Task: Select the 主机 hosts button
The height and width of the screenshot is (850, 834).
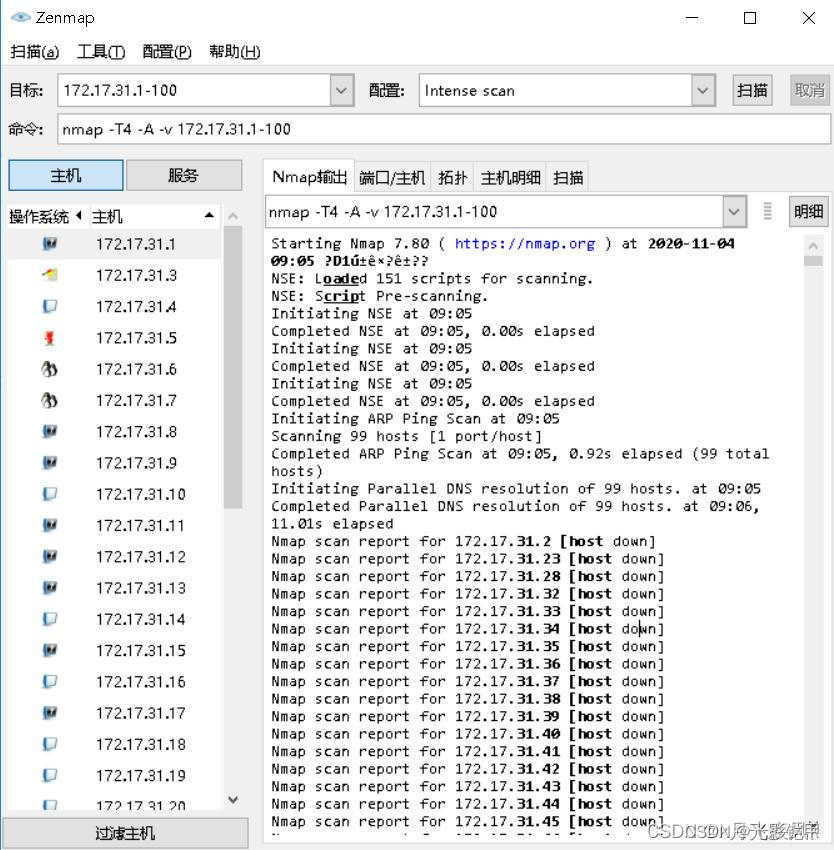Action: (66, 175)
